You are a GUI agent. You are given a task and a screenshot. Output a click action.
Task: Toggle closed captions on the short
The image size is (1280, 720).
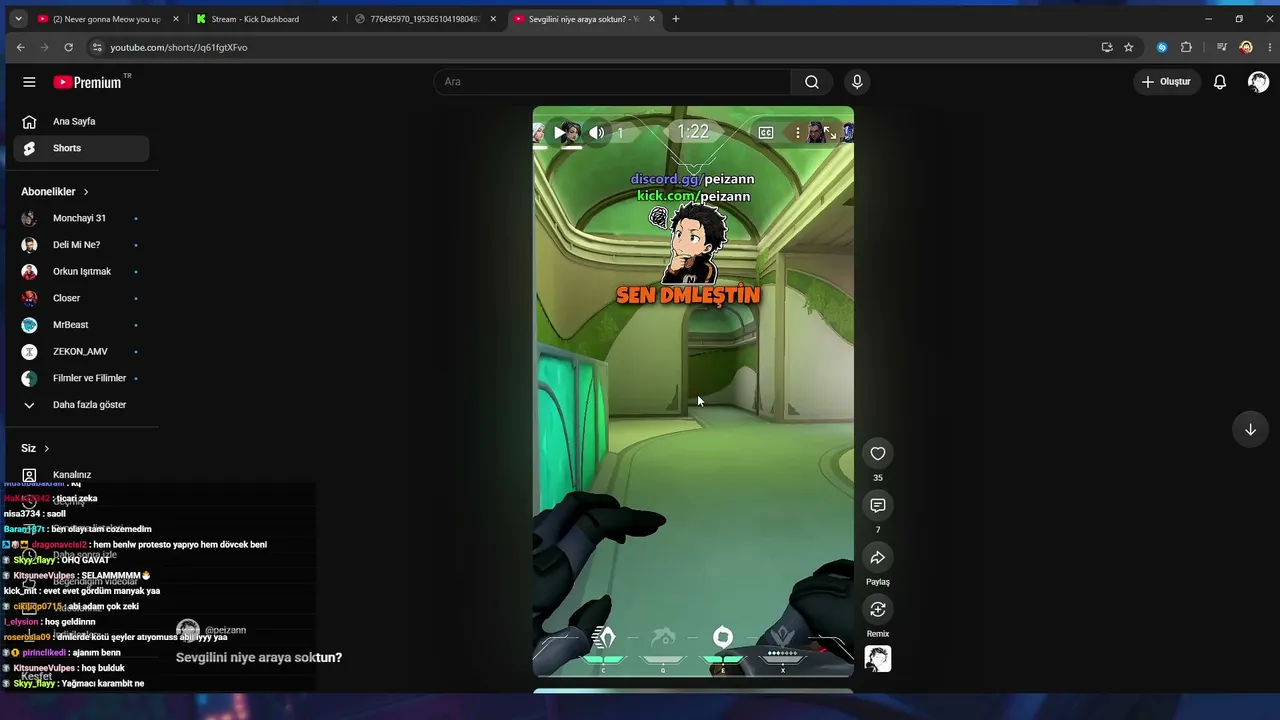tap(766, 132)
